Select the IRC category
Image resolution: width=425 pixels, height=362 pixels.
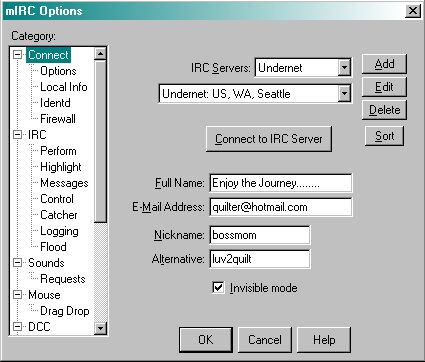pyautogui.click(x=37, y=135)
